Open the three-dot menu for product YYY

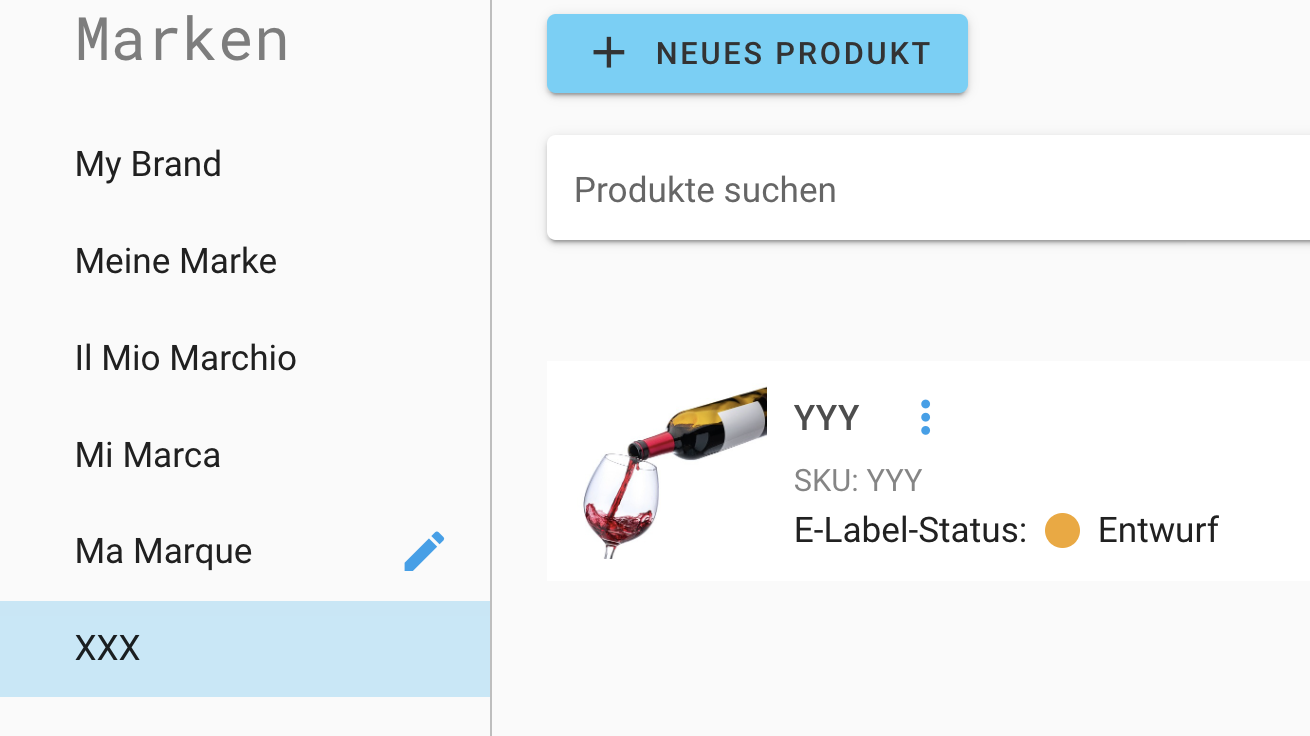[925, 417]
